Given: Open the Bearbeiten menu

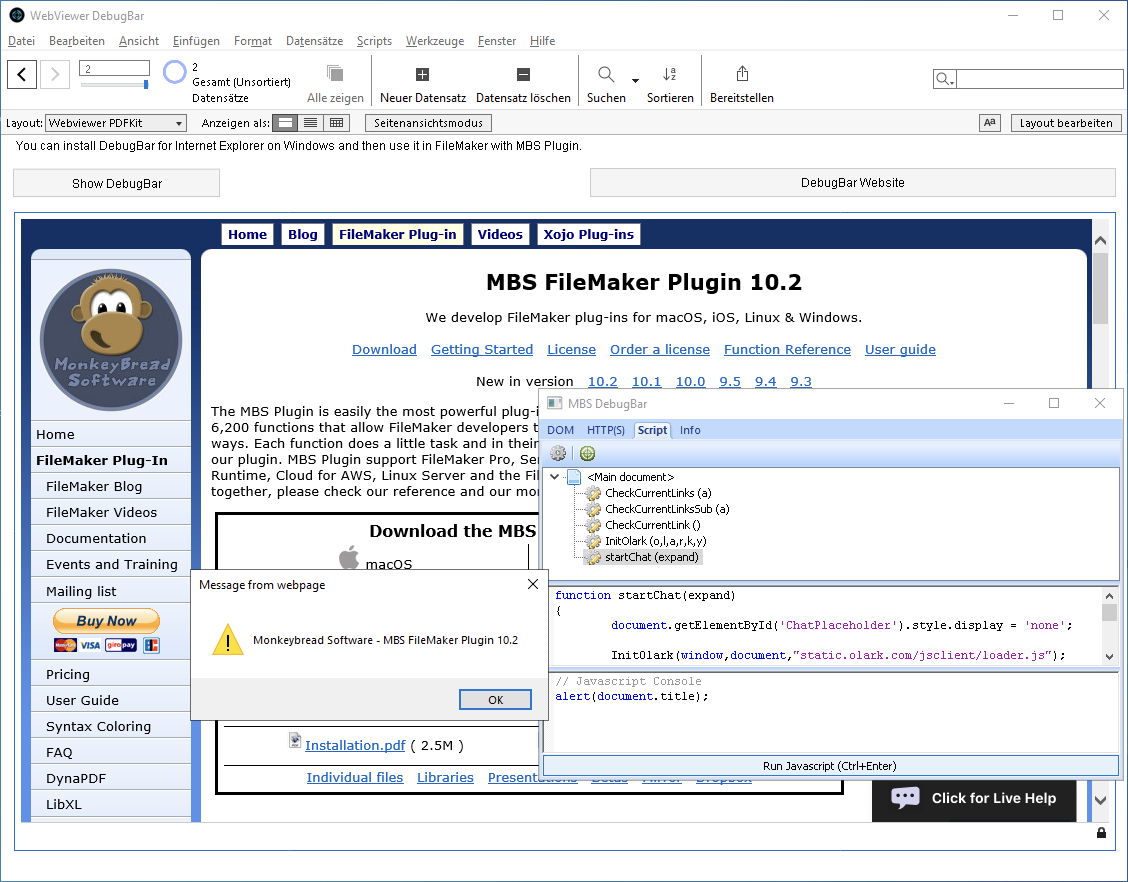Looking at the screenshot, I should pos(77,41).
